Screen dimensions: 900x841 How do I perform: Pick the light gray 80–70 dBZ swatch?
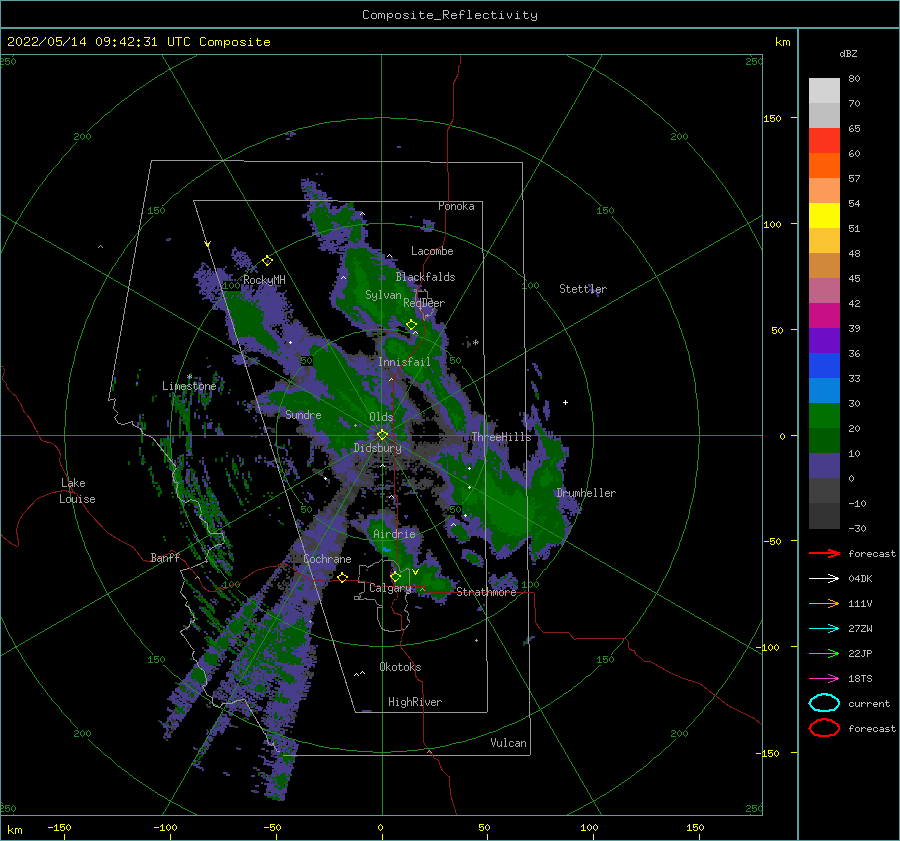[824, 91]
